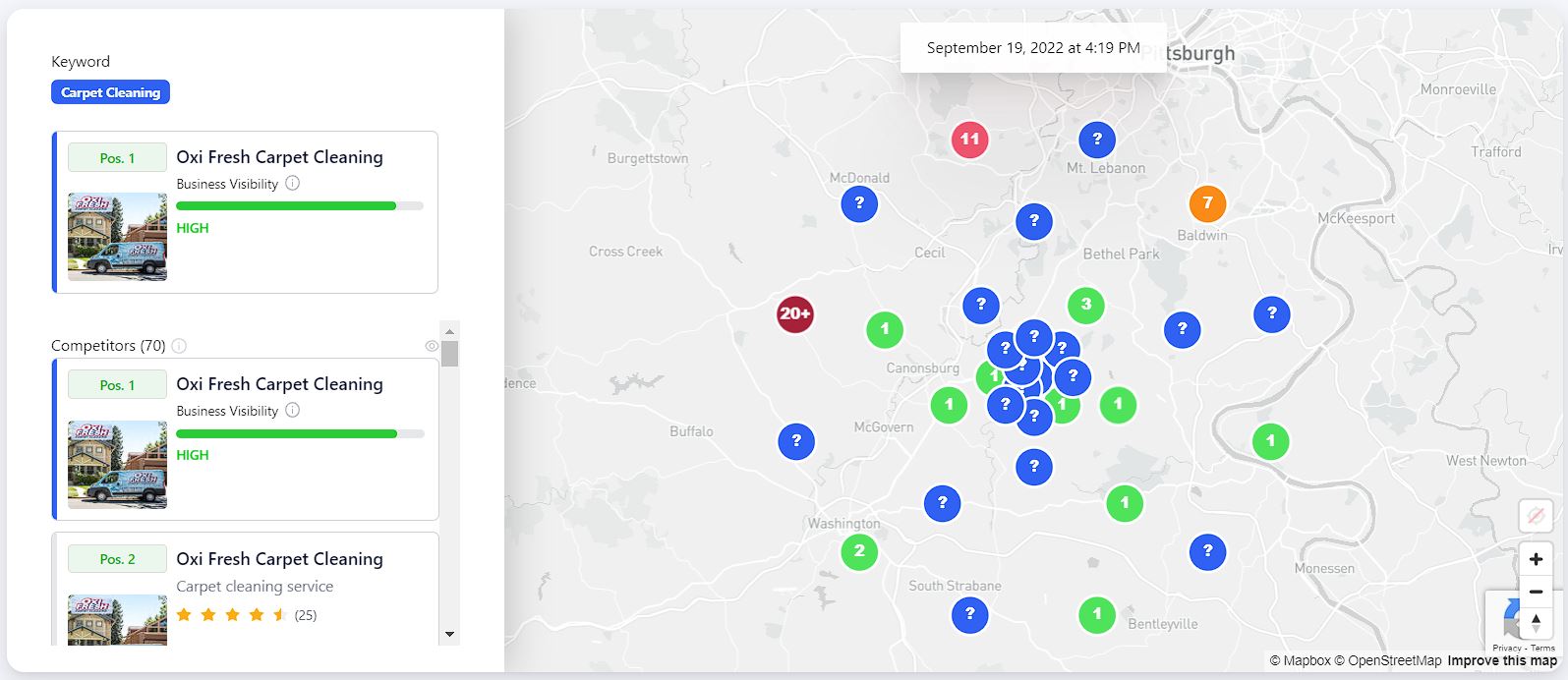Open the Mapbox attribution link
The width and height of the screenshot is (1568, 680).
[1301, 660]
